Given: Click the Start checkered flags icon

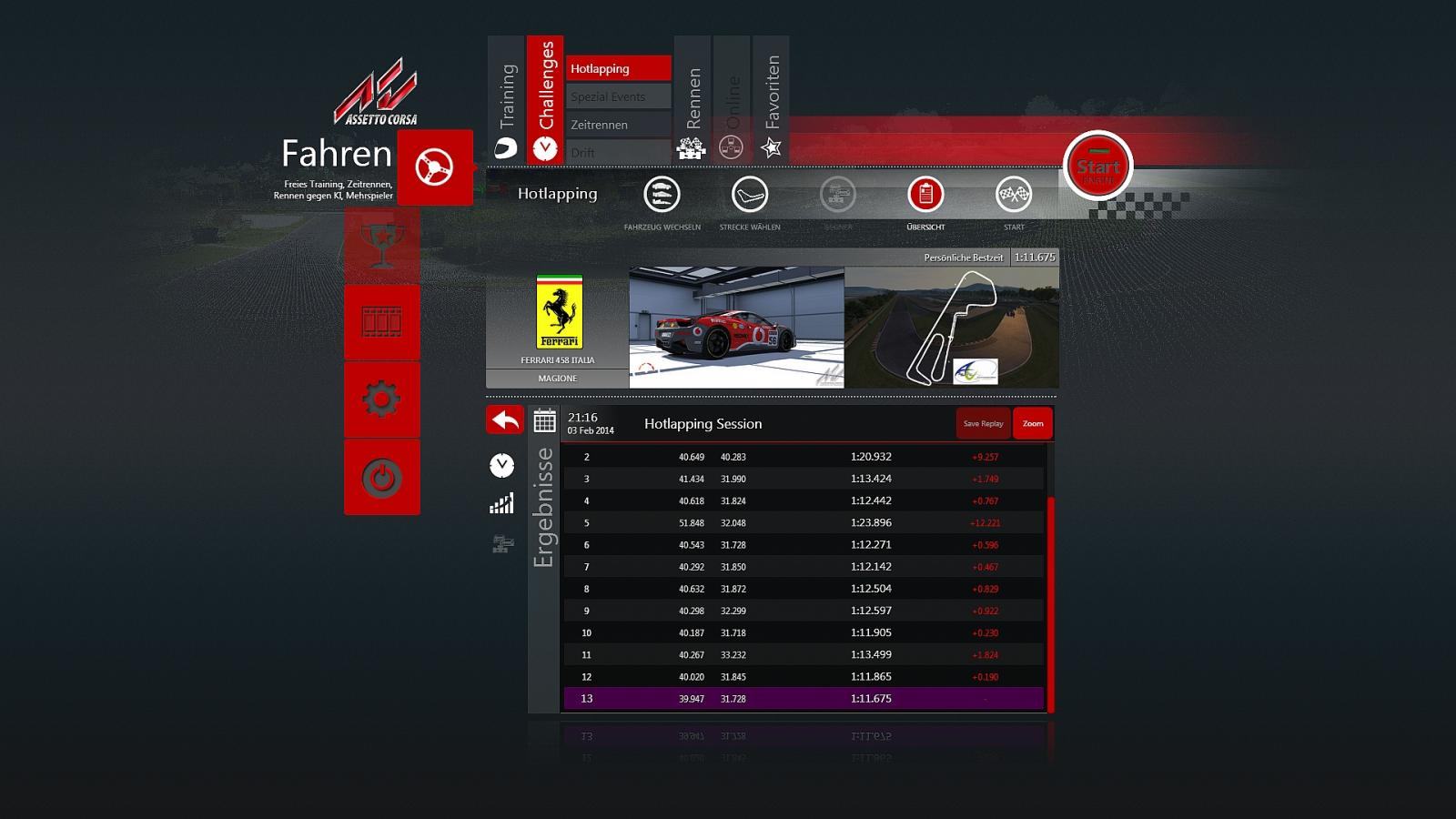Looking at the screenshot, I should (1014, 194).
